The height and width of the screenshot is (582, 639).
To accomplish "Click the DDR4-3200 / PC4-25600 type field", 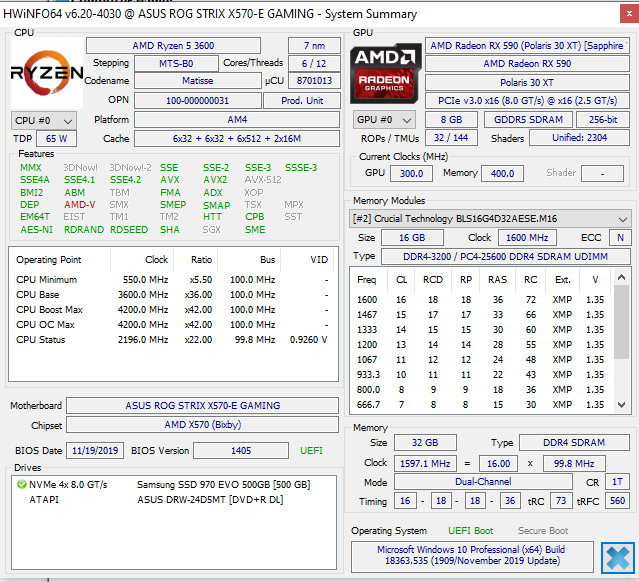I will 505,256.
